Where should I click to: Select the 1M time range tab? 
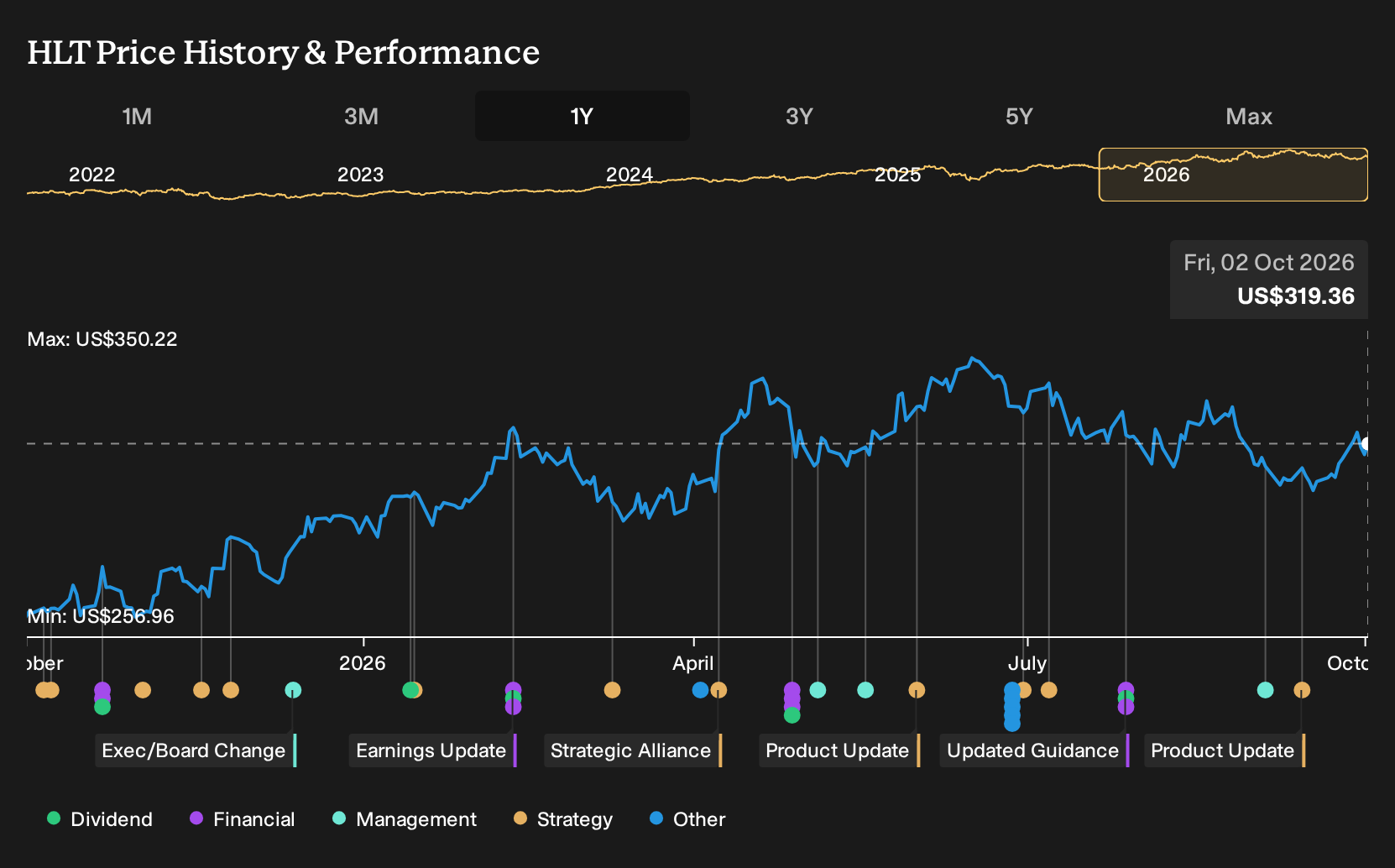click(x=137, y=117)
